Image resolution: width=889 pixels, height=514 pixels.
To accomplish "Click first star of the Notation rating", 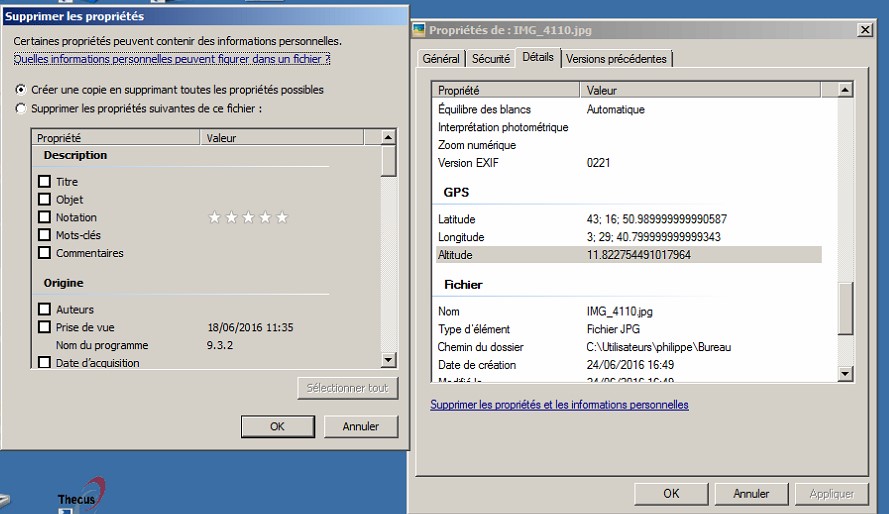I will [214, 217].
